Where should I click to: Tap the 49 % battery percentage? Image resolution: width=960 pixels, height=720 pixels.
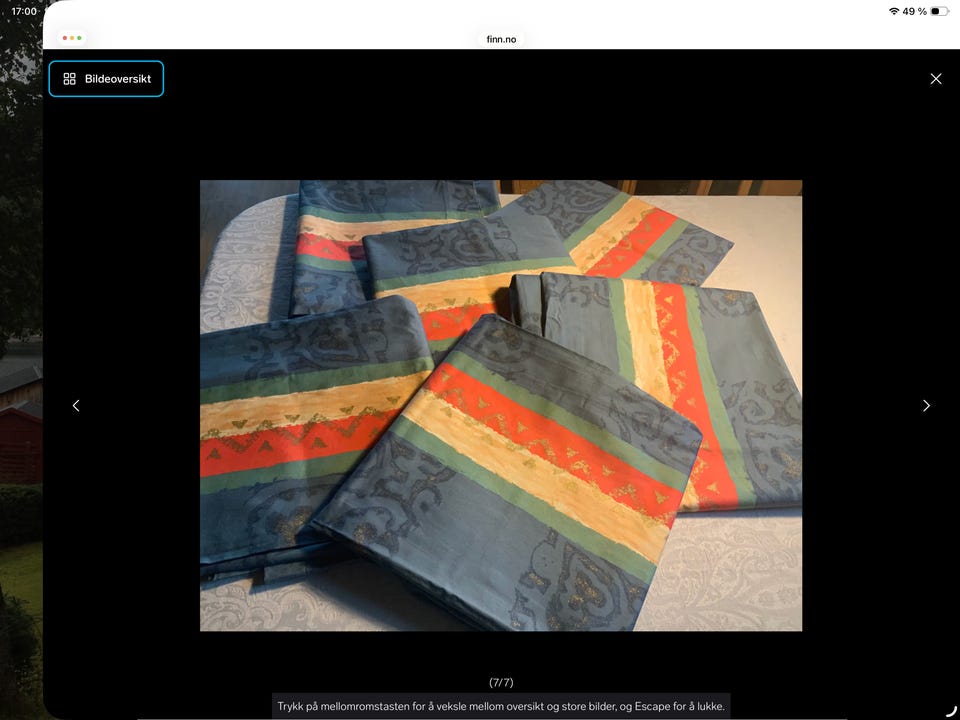(x=915, y=11)
